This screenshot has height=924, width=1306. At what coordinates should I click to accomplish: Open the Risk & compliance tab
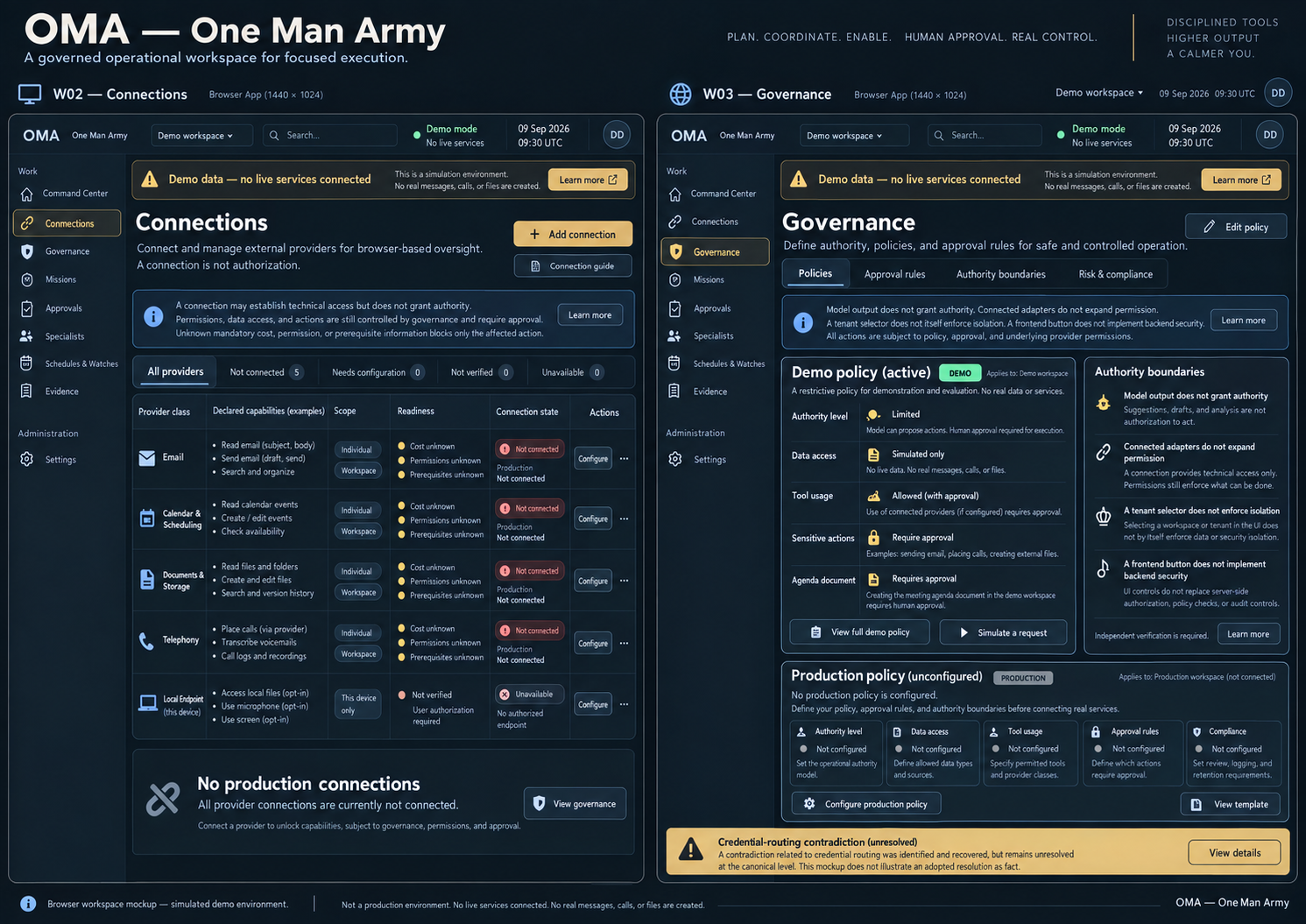click(x=1115, y=274)
